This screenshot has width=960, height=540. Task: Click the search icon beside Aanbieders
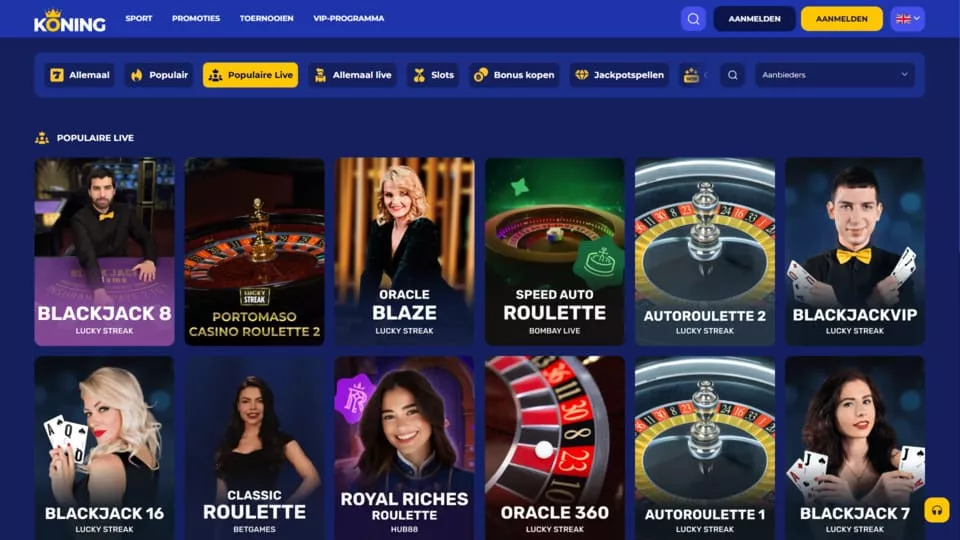click(x=732, y=75)
